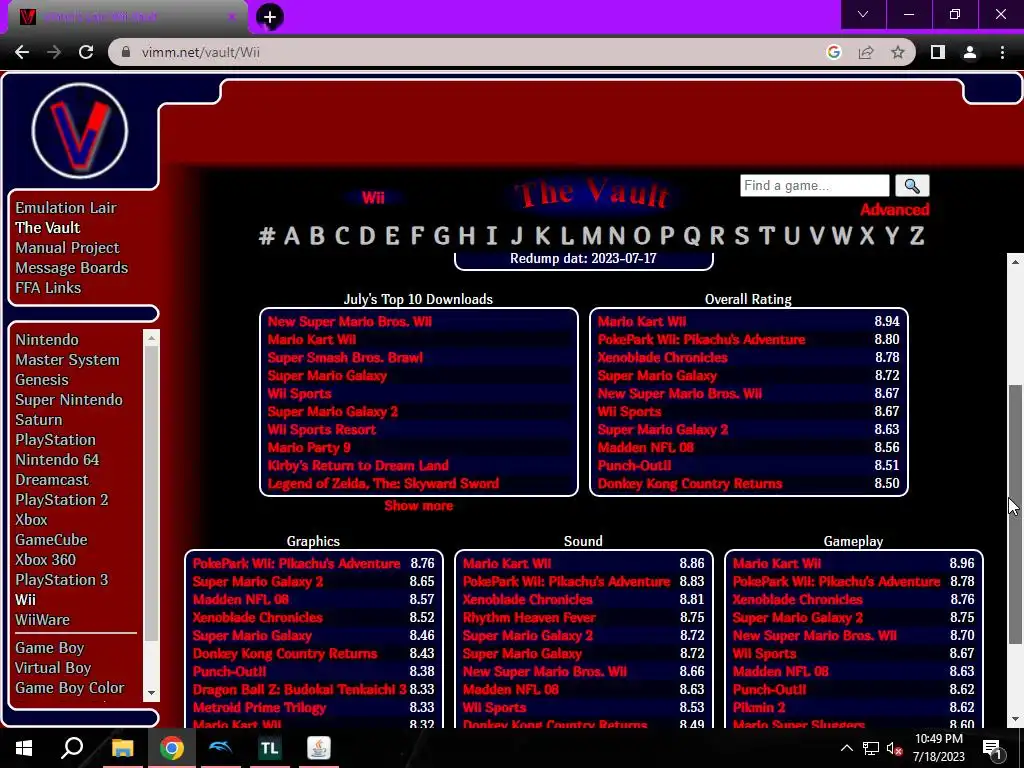1024x768 pixels.
Task: Select WiiWare in the system list
Action: [x=42, y=620]
